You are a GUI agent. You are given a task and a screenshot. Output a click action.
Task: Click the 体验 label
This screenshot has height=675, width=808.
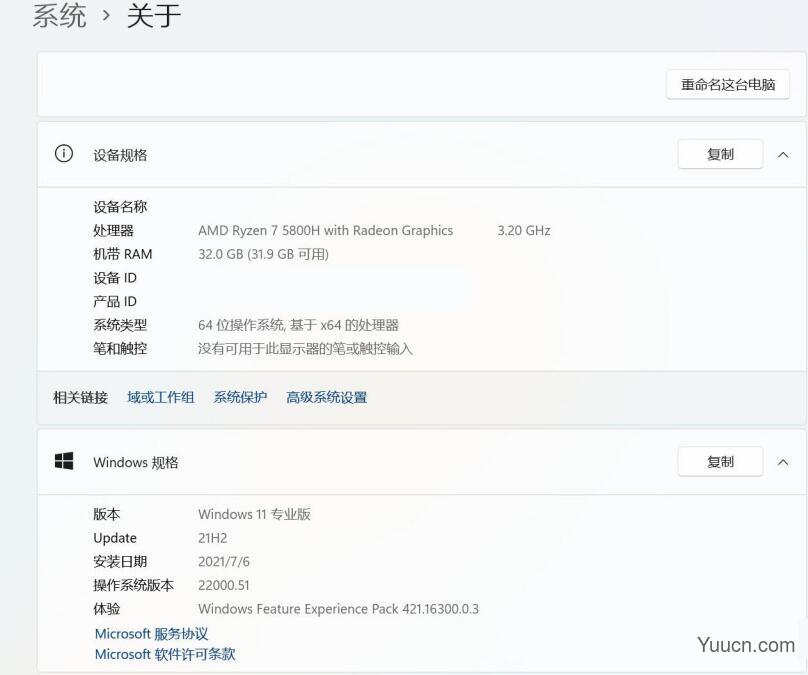point(107,609)
